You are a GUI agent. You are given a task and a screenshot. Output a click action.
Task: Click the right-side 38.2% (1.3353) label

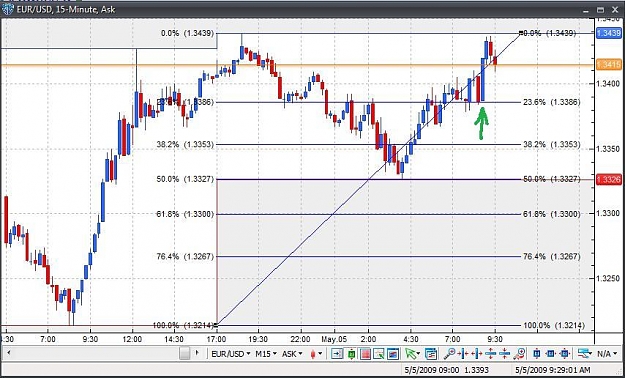coord(552,144)
